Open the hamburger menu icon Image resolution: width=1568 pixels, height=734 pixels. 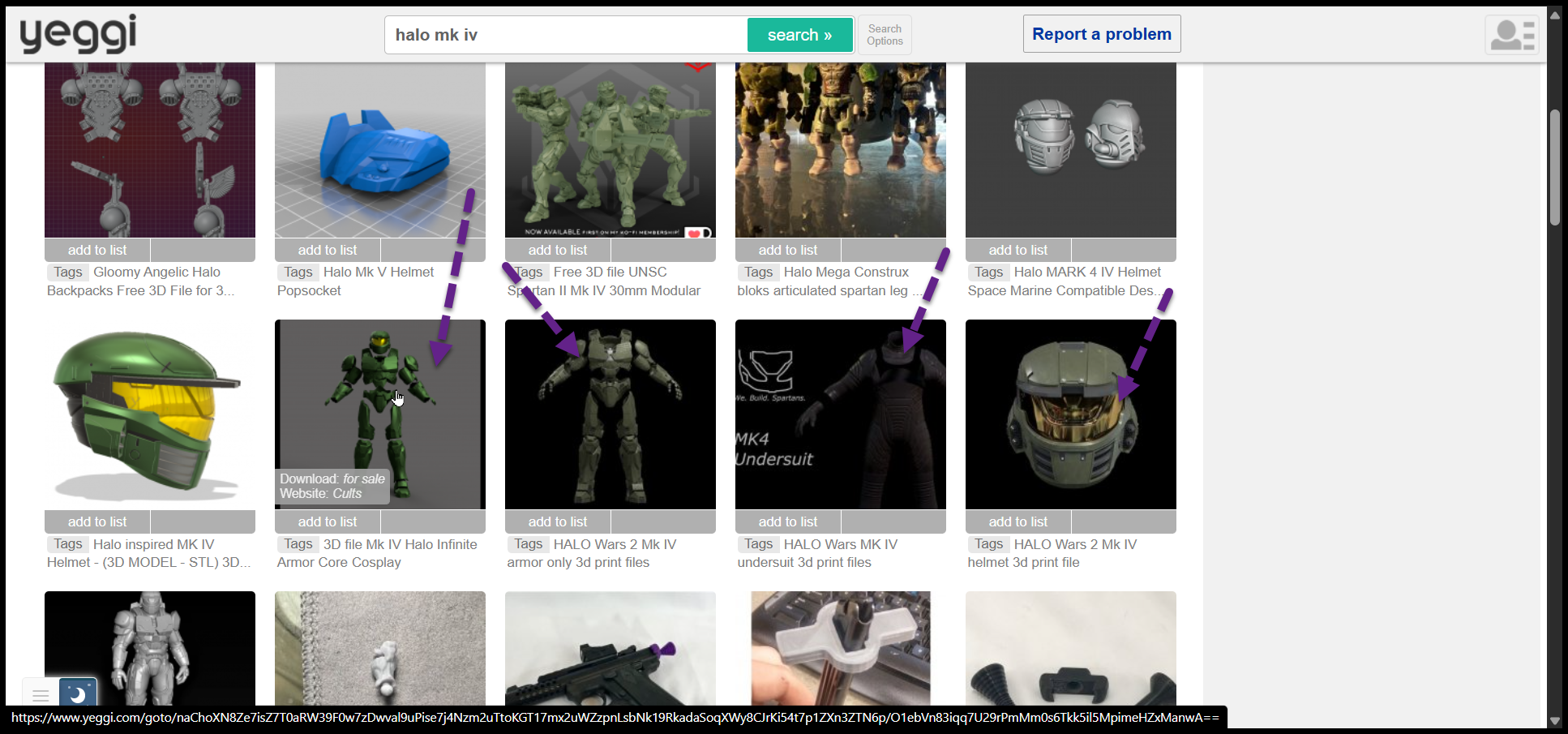tap(41, 694)
